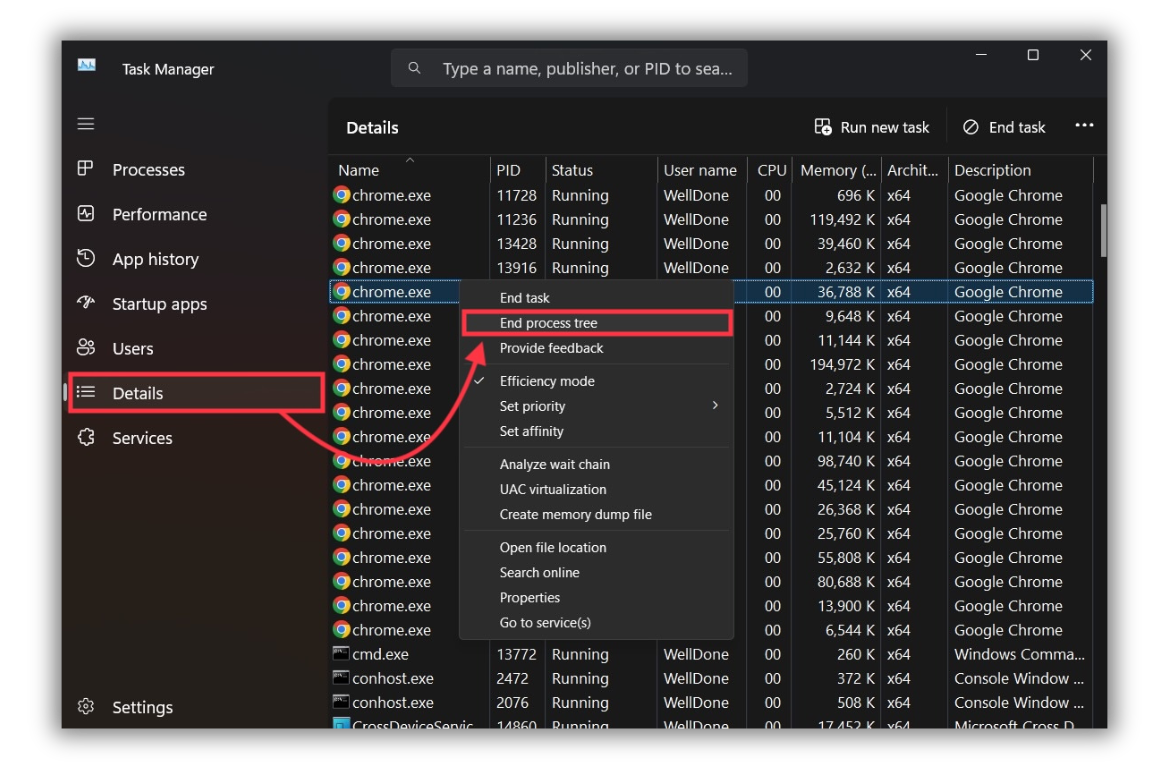Focus the name, publisher, or PID search box
Viewport: 1169px width, 769px height.
coord(570,68)
